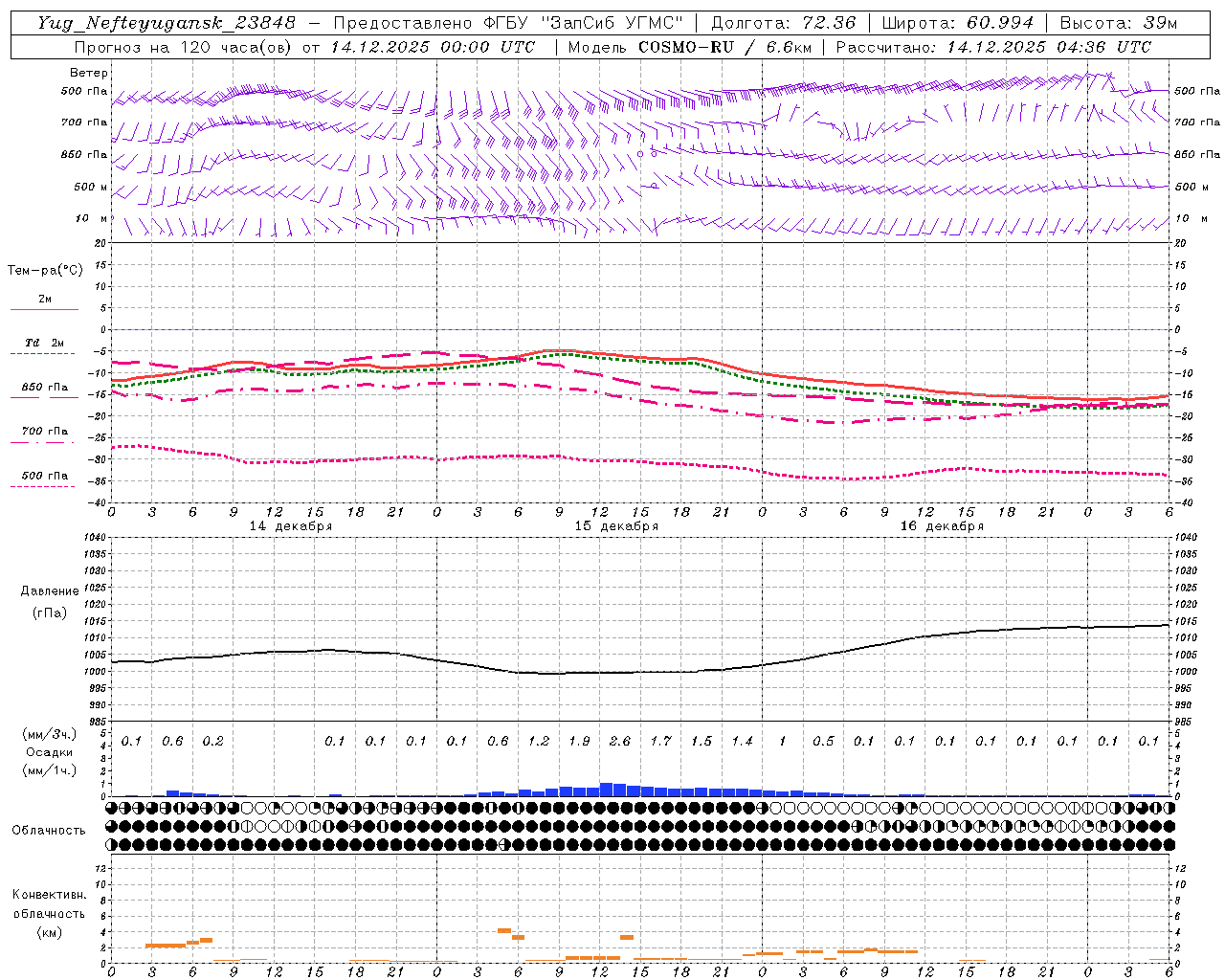Click the (мм/1ч.) precipitation unit label

[x=49, y=770]
